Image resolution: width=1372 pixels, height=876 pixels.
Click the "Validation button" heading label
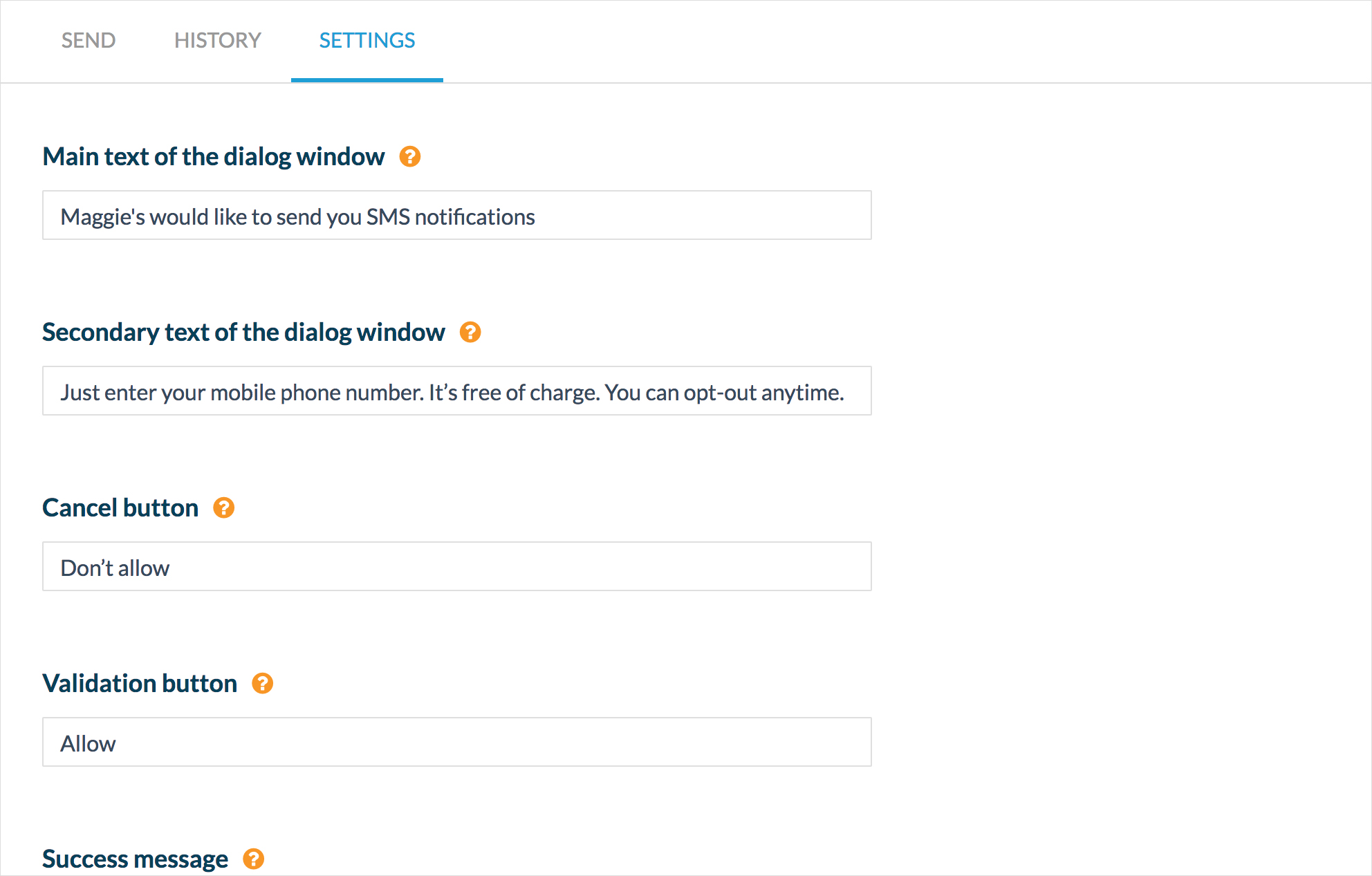[140, 684]
